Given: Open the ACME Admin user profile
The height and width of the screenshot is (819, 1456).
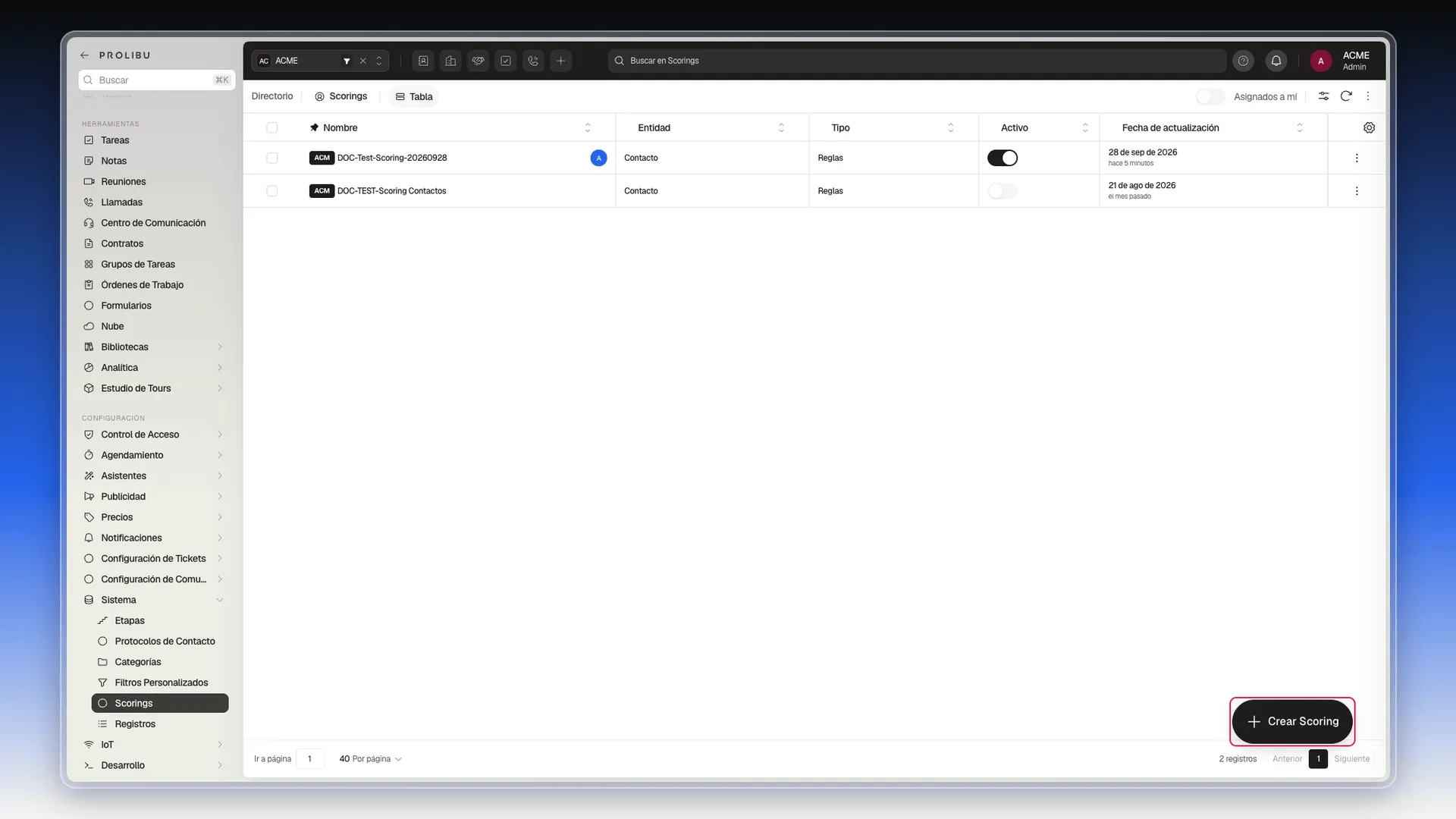Looking at the screenshot, I should click(1341, 61).
